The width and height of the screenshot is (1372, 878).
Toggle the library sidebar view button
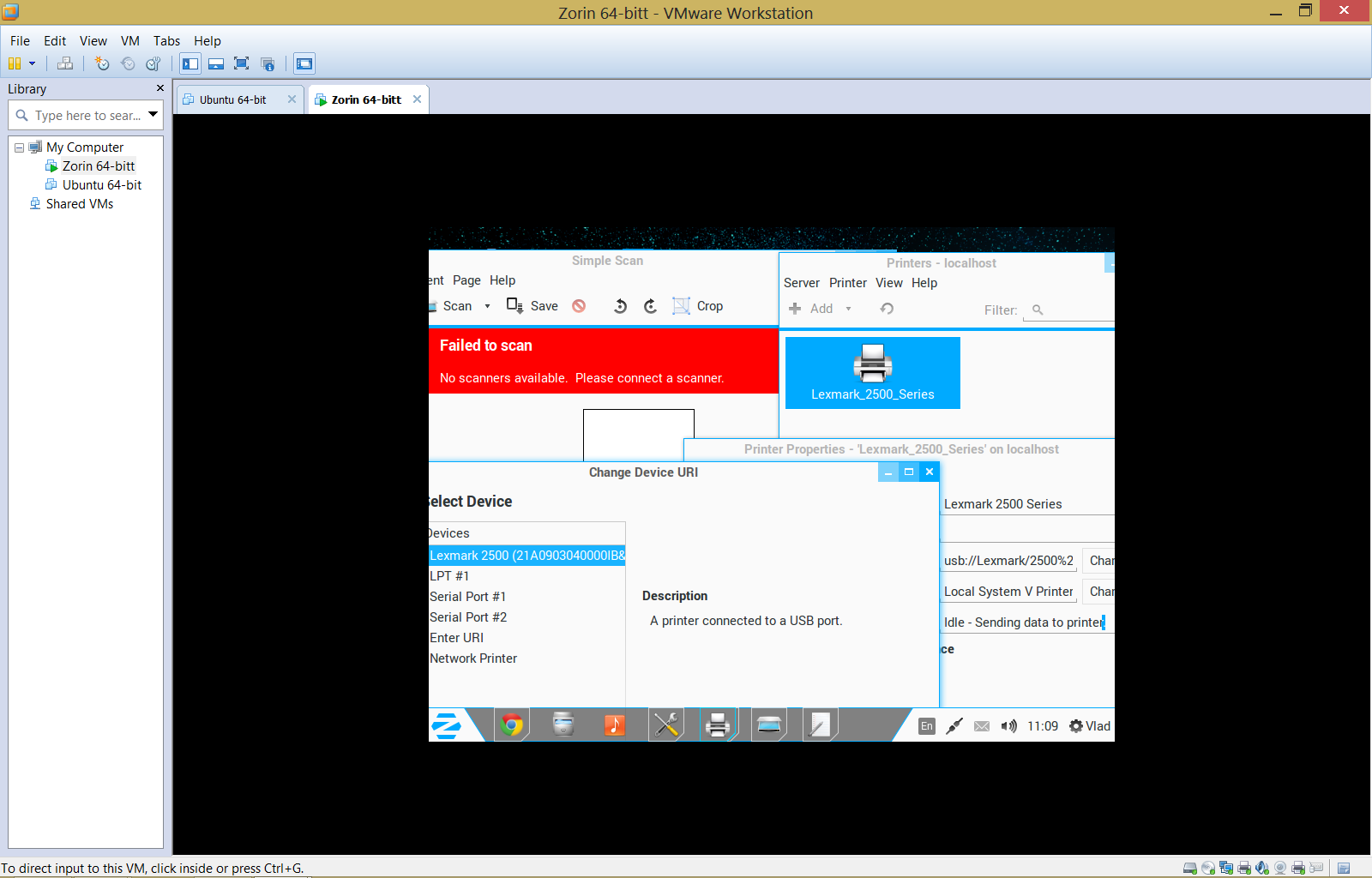(x=190, y=63)
